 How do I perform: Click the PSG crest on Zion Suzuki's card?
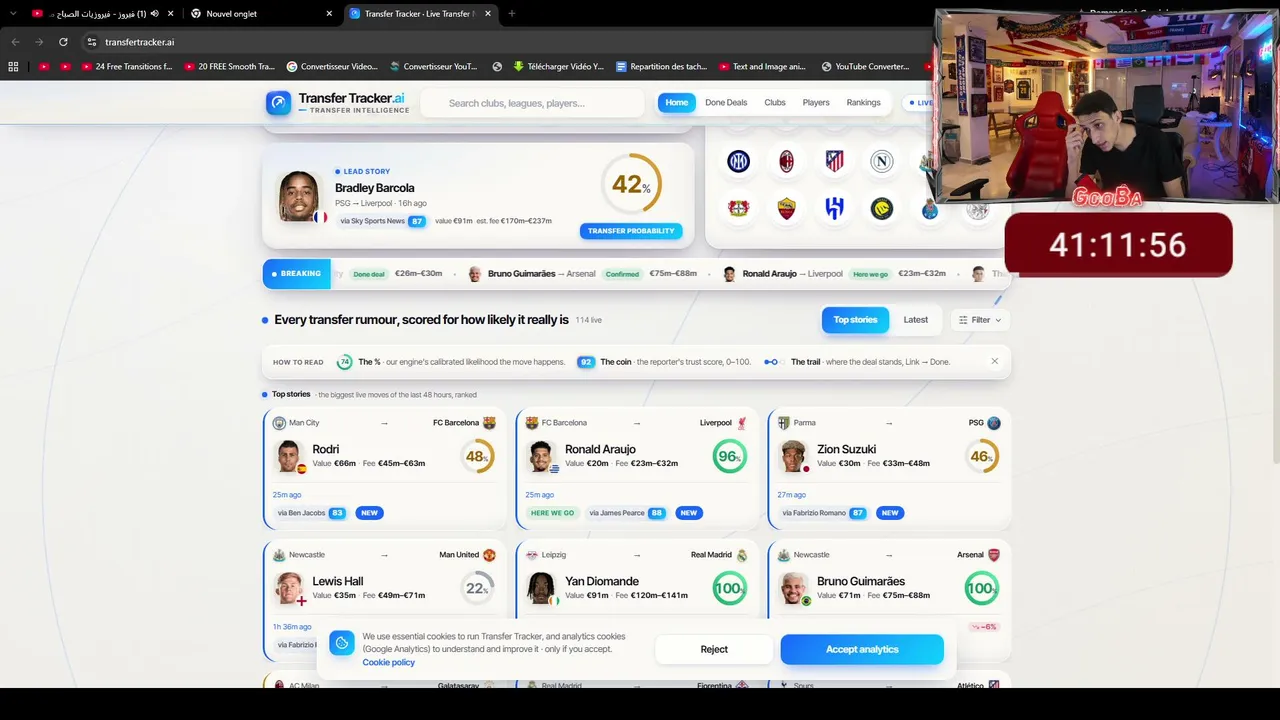click(x=994, y=423)
